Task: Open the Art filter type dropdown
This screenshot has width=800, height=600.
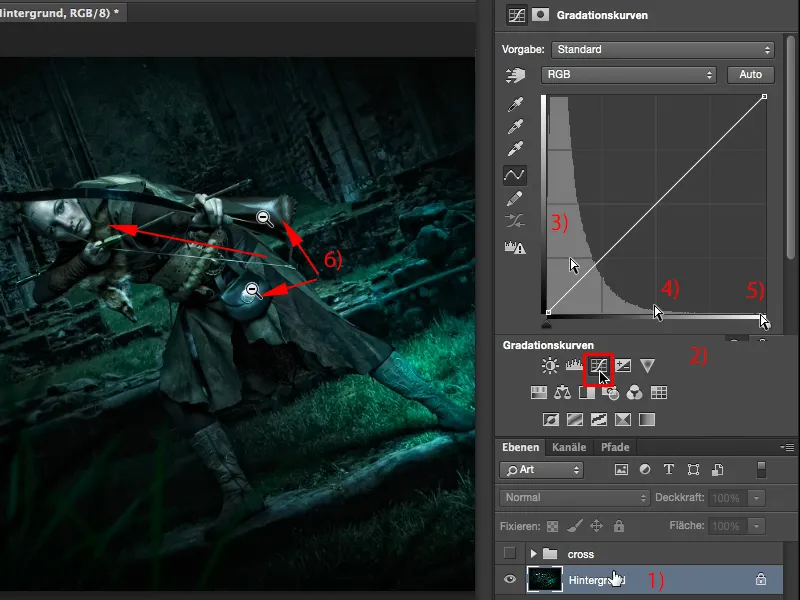Action: coord(541,470)
